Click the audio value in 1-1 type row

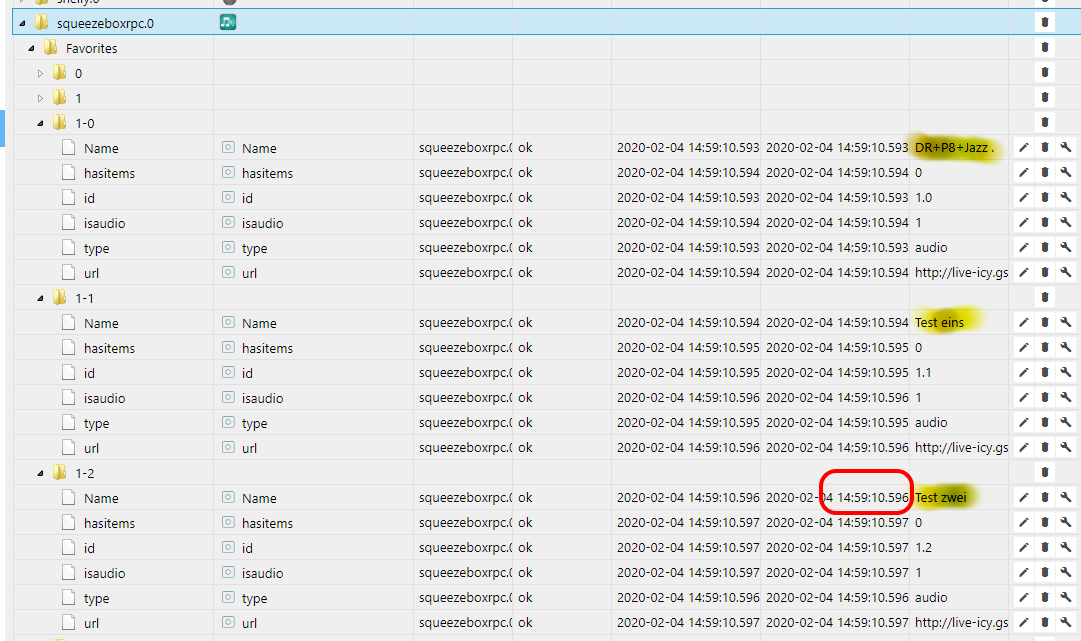pyautogui.click(x=931, y=423)
